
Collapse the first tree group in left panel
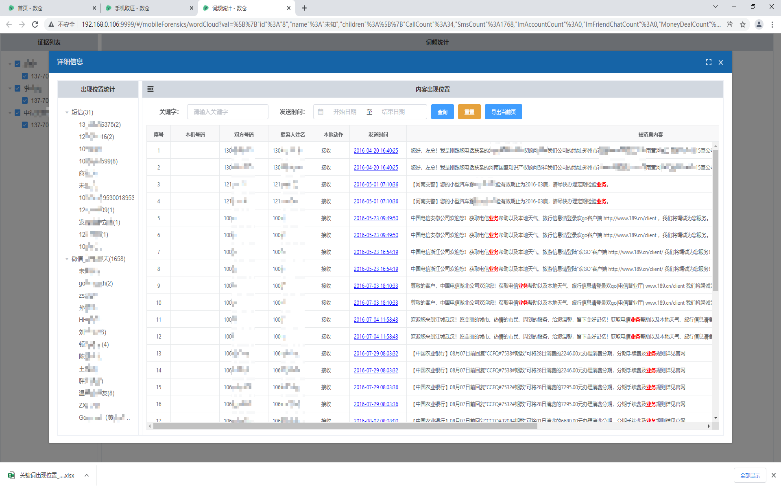[x=67, y=112]
